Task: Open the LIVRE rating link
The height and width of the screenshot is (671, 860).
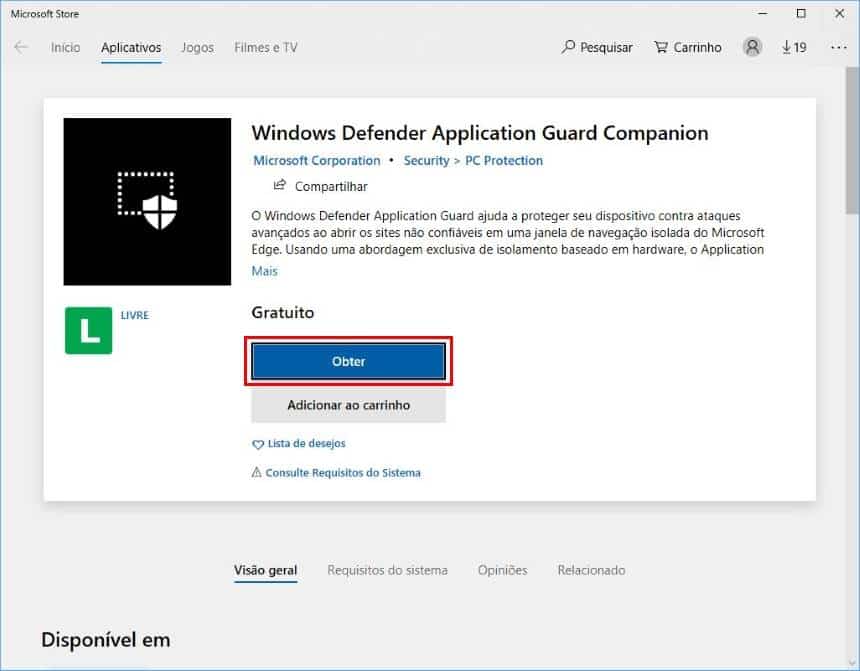Action: click(134, 315)
